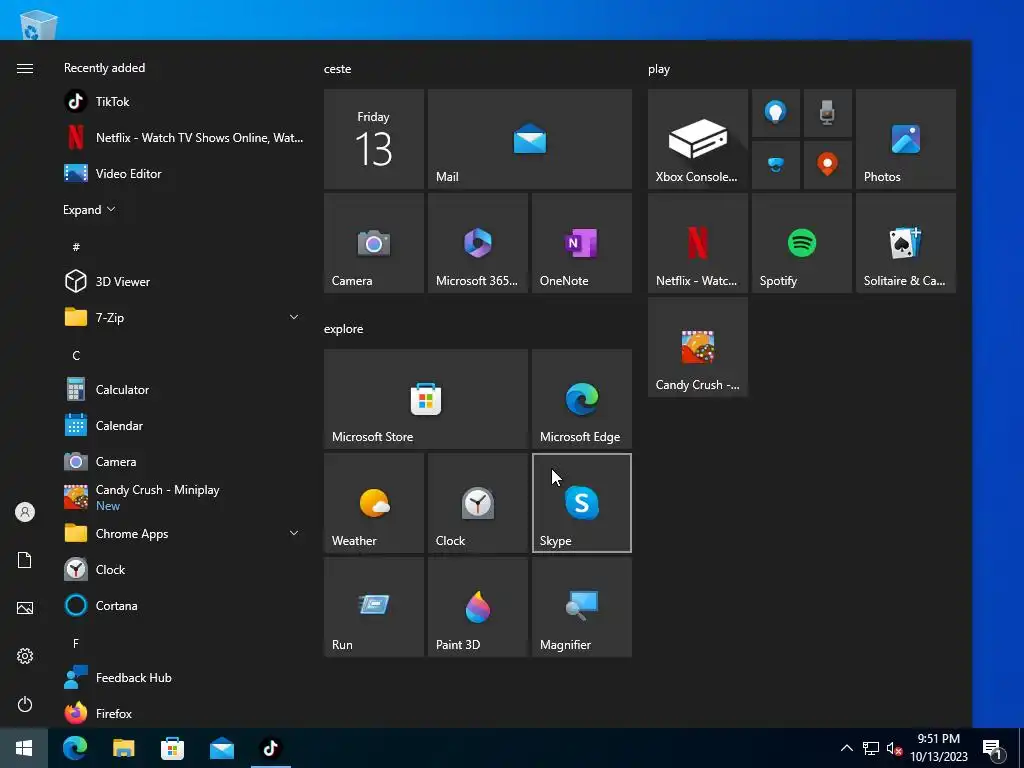The height and width of the screenshot is (768, 1024).
Task: Click the Windows Start button on taskbar
Action: [24, 748]
